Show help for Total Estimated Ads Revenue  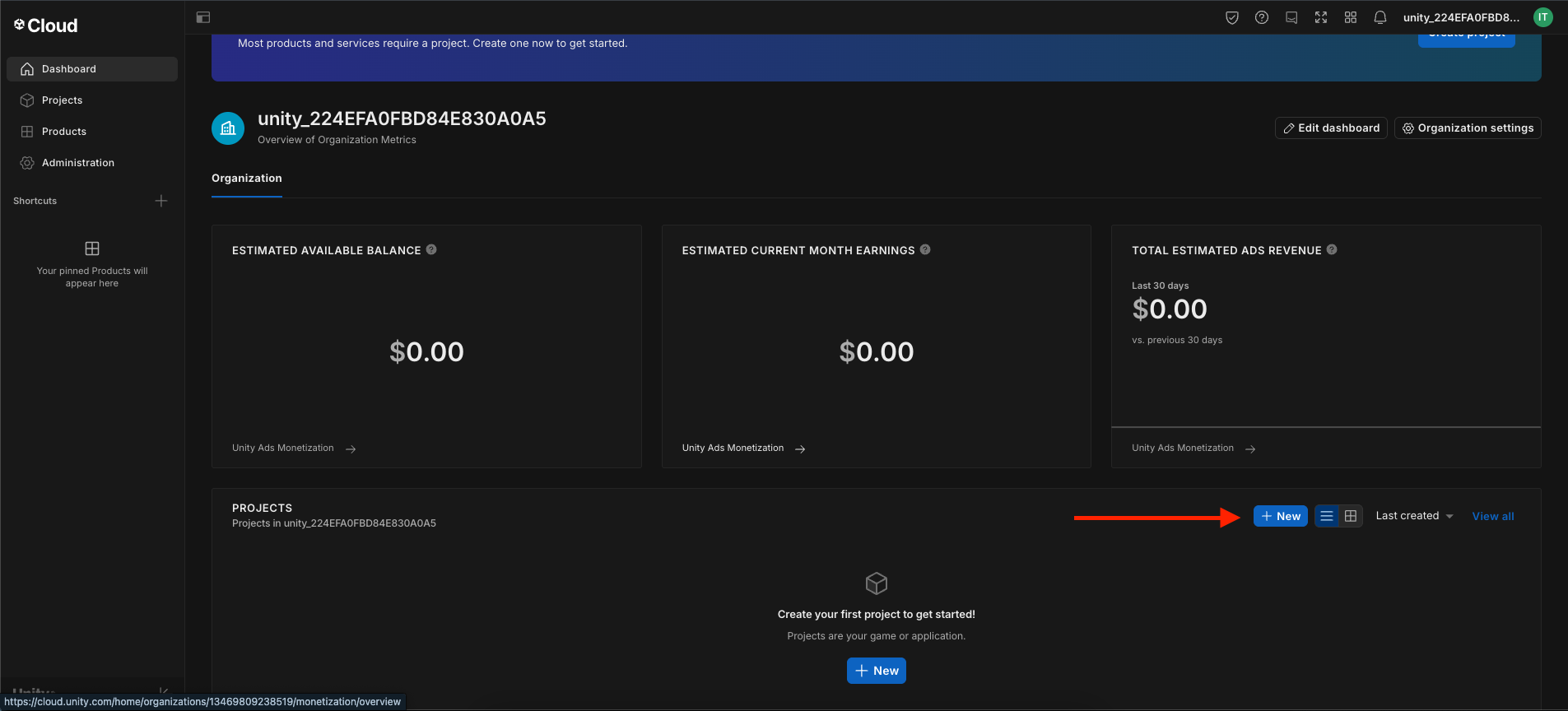pos(1332,249)
